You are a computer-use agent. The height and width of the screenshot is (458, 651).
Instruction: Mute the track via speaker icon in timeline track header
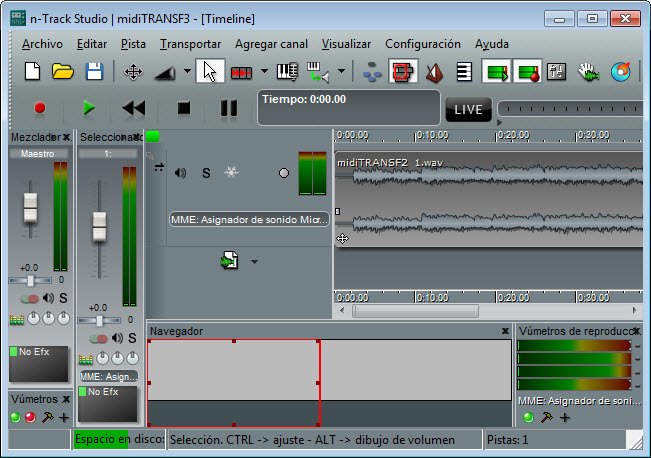[180, 173]
